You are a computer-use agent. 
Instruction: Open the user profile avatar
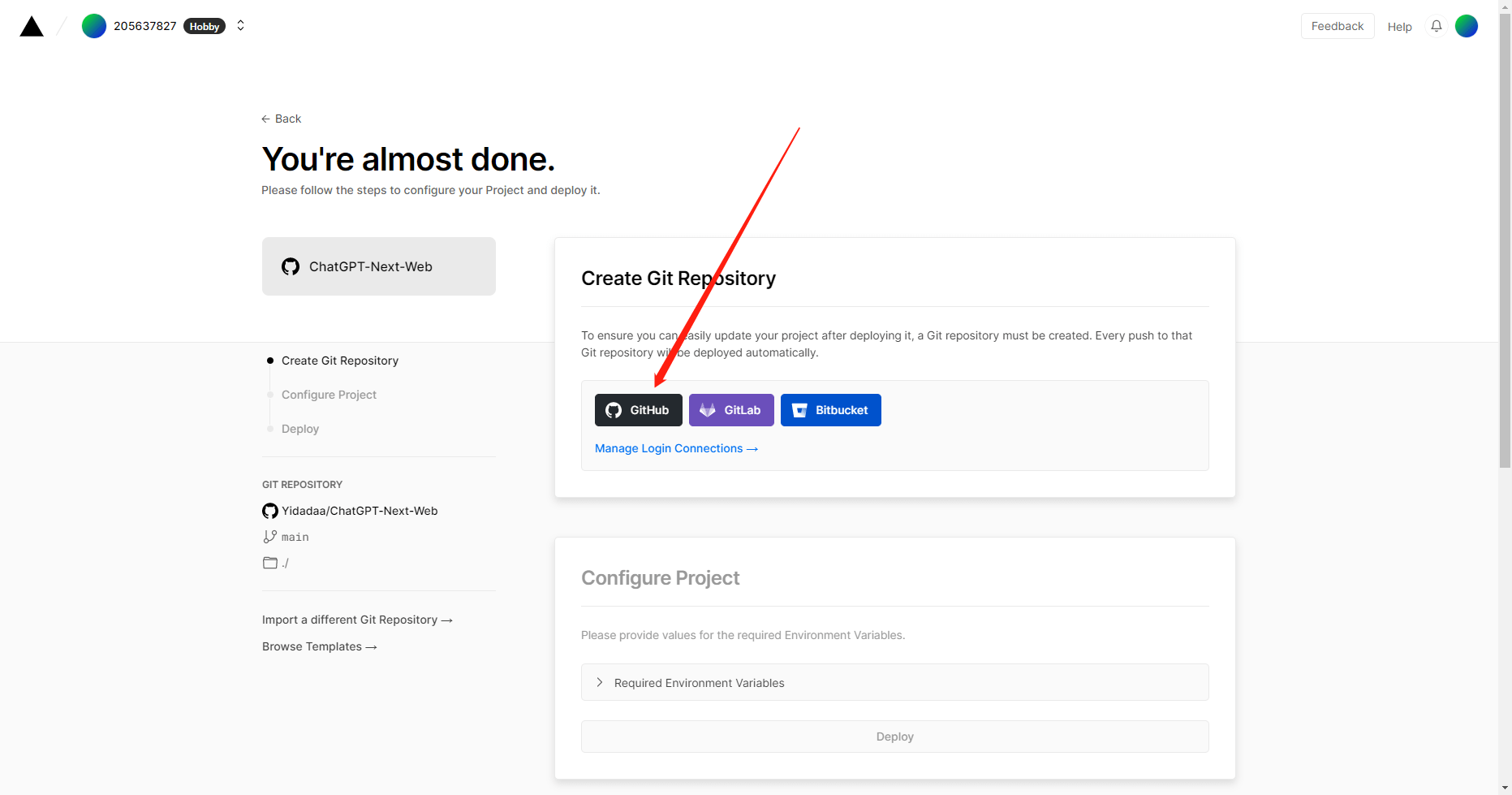pos(1467,26)
